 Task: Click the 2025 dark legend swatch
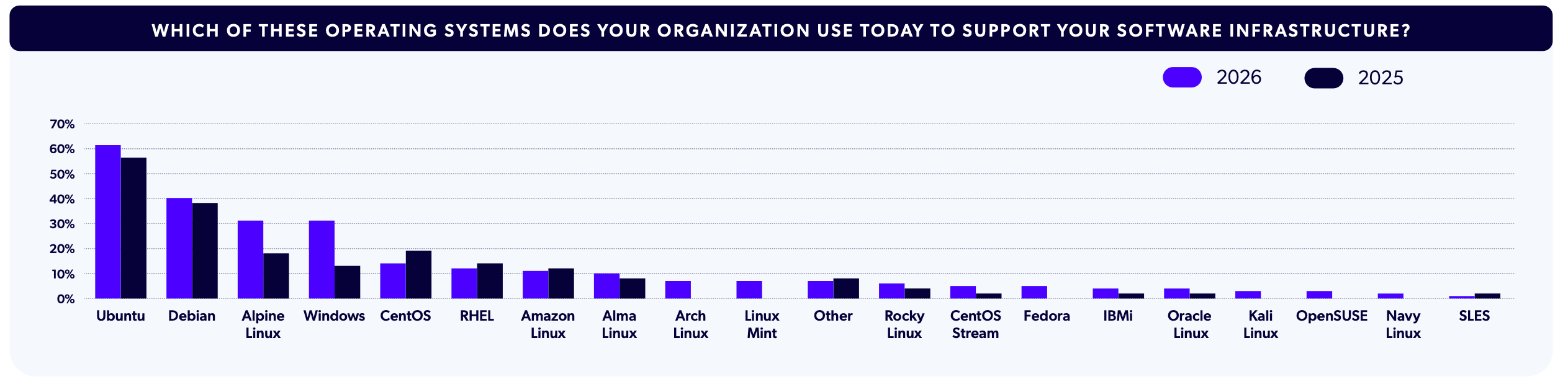point(1323,78)
